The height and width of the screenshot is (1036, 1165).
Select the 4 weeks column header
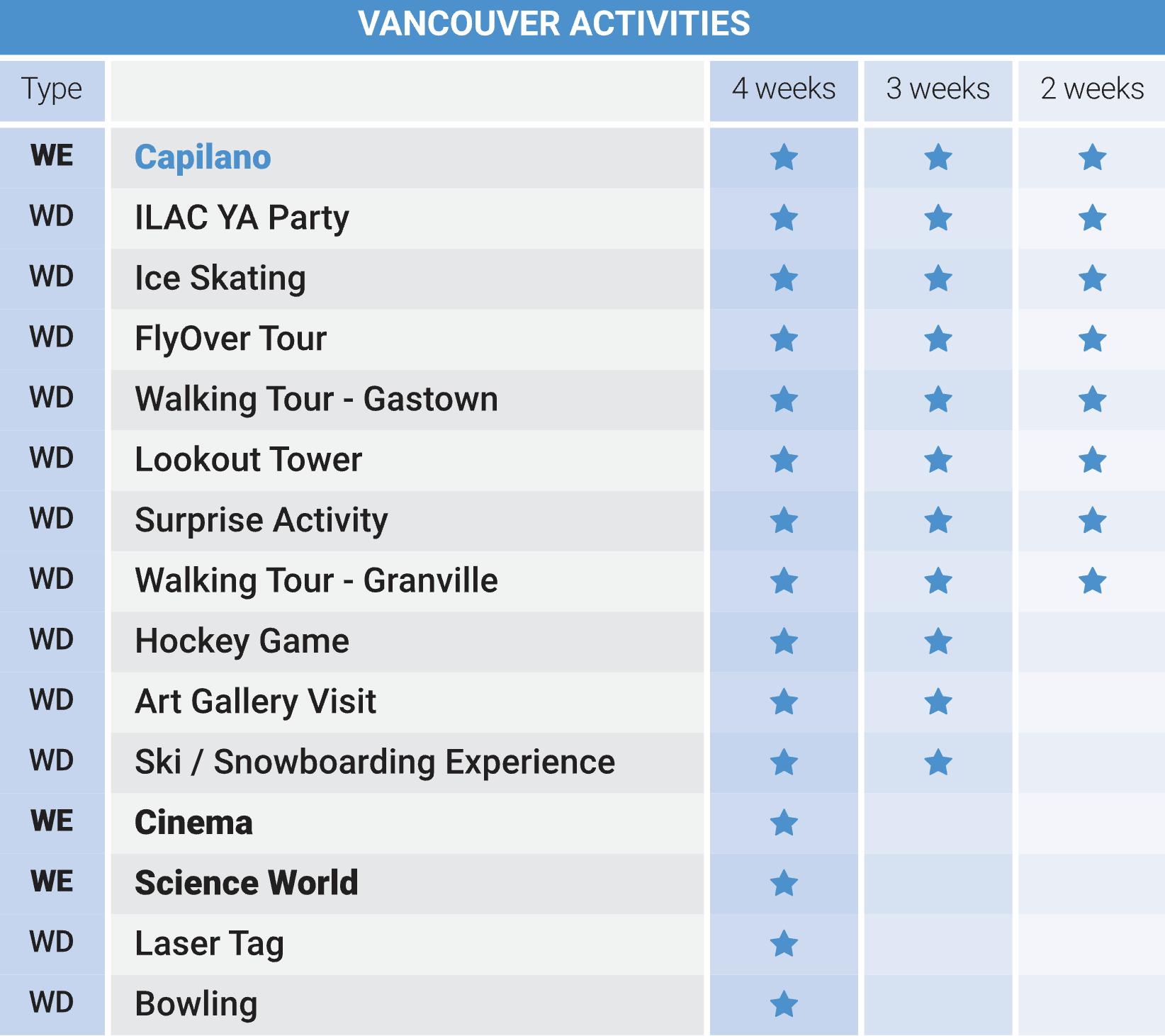coord(784,90)
